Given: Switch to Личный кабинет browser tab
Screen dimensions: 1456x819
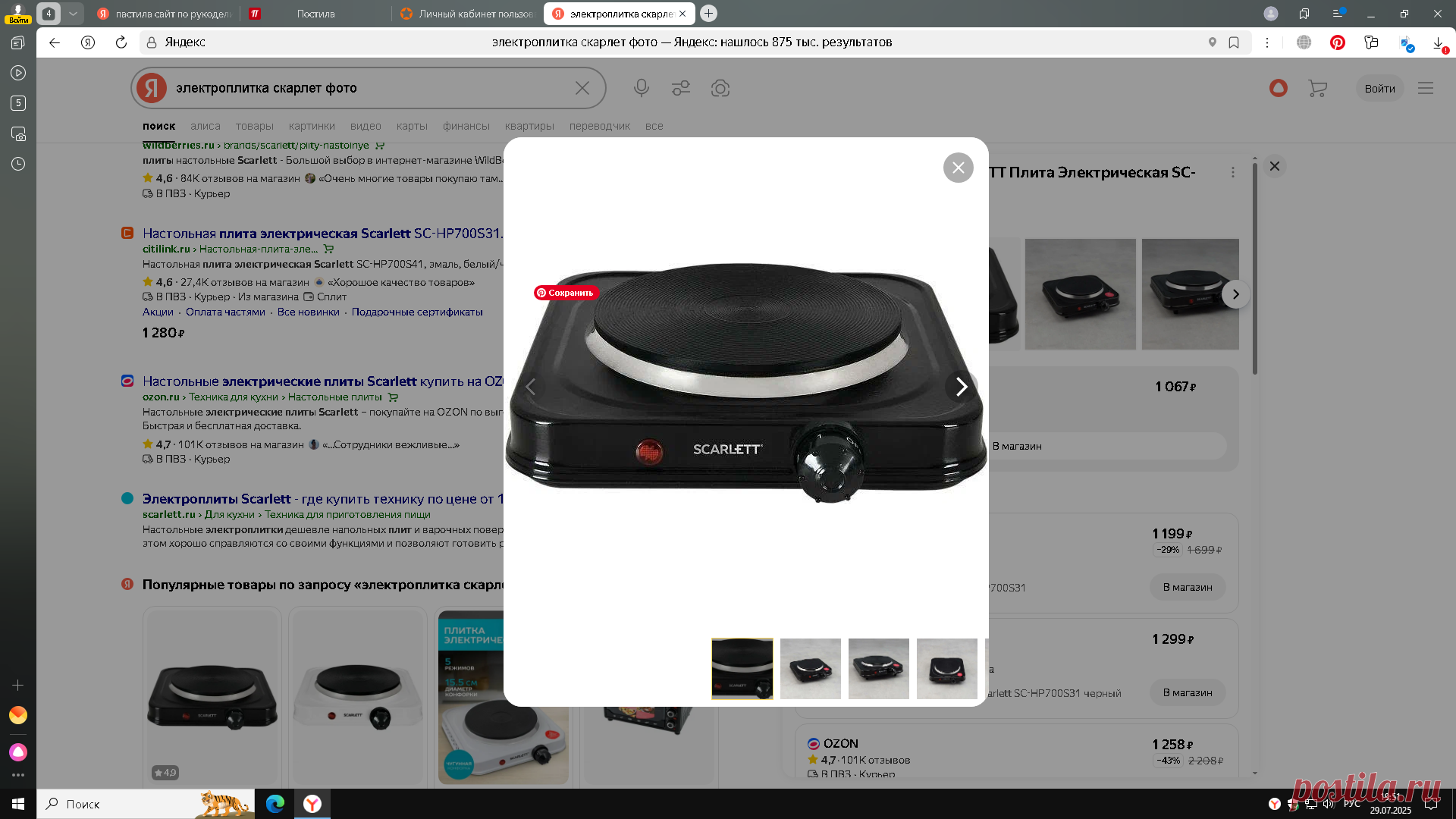Looking at the screenshot, I should [467, 14].
